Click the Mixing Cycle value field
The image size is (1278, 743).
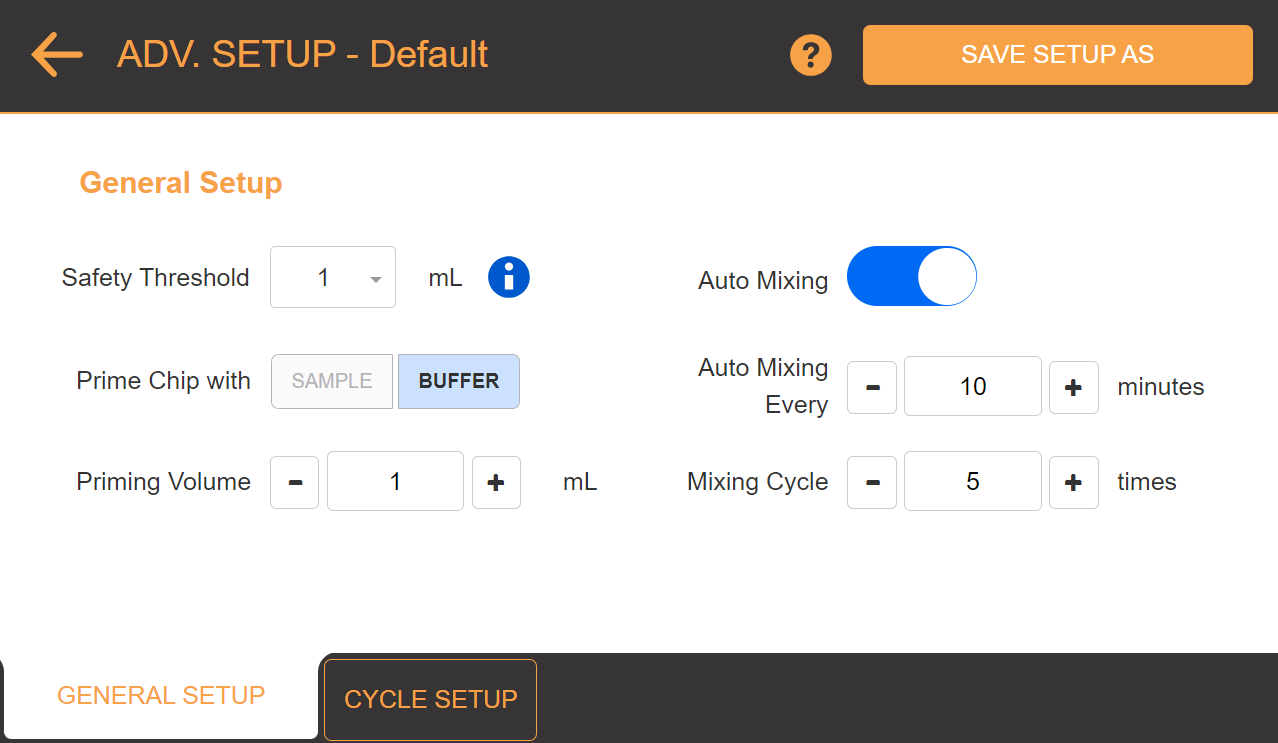pos(973,481)
